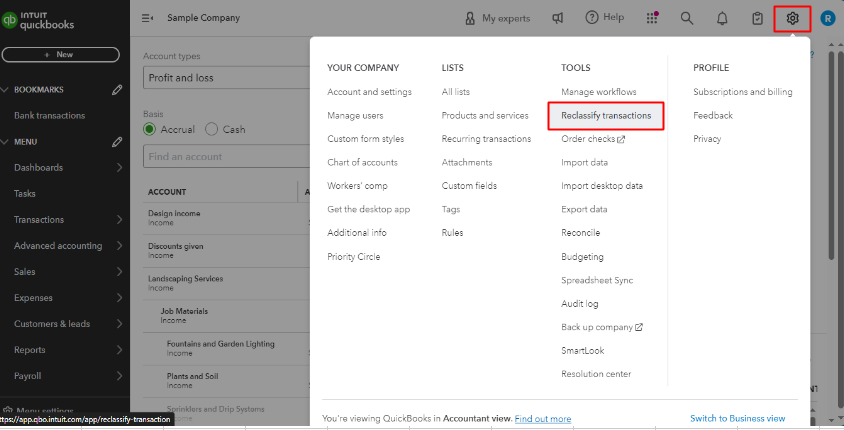Open Tags under Lists
The height and width of the screenshot is (430, 844).
pos(451,209)
